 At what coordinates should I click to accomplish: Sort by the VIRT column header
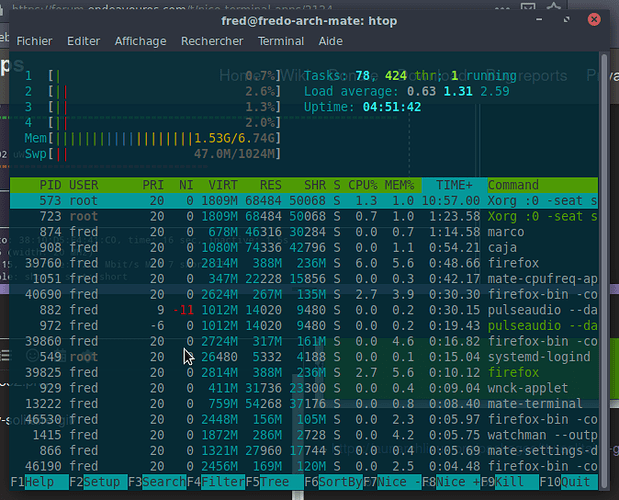pos(223,185)
